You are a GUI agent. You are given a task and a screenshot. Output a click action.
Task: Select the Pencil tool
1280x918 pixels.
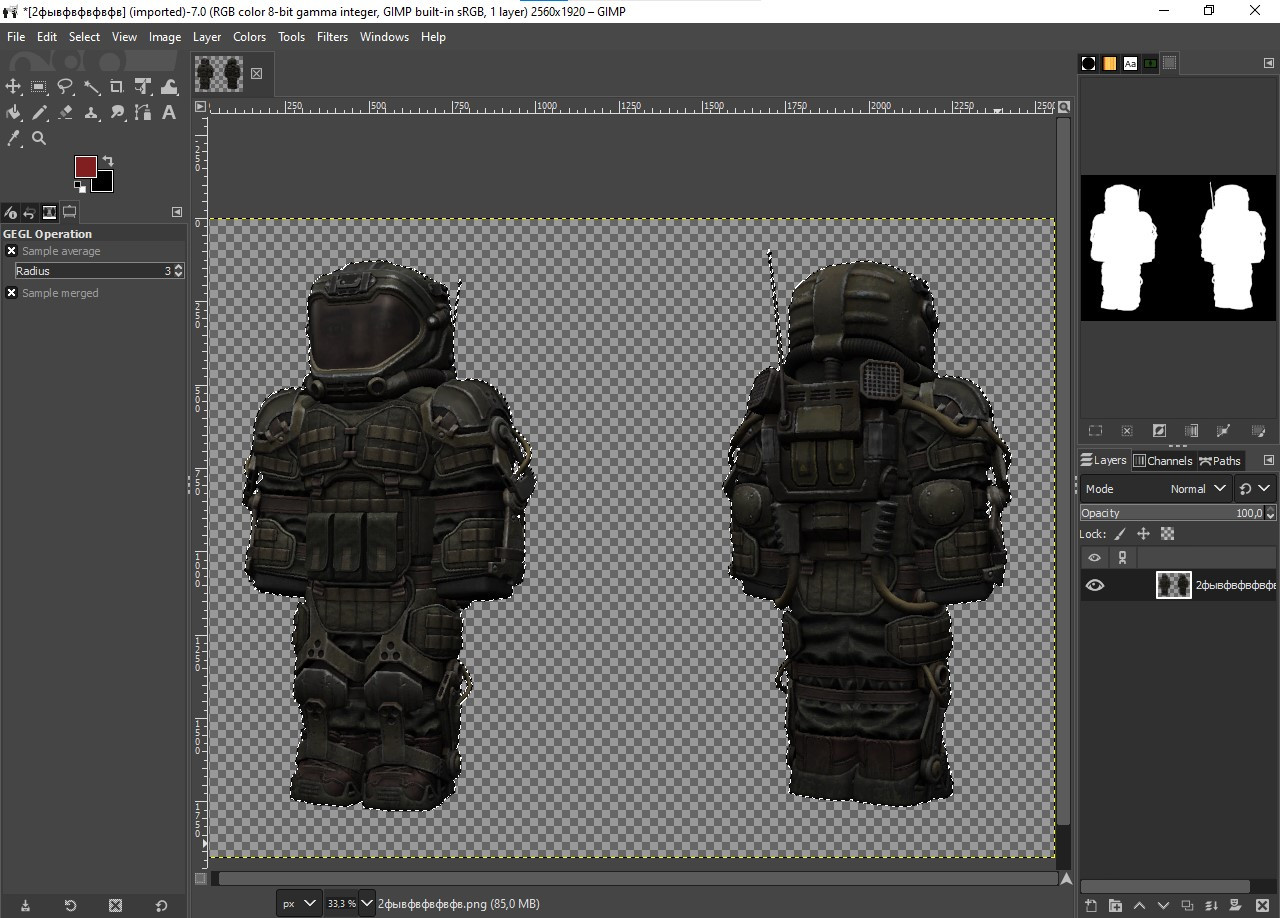[39, 113]
